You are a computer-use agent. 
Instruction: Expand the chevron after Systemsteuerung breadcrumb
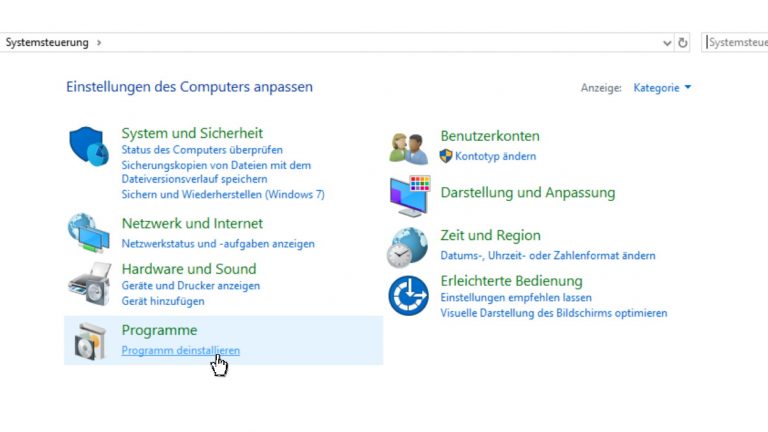click(x=99, y=43)
